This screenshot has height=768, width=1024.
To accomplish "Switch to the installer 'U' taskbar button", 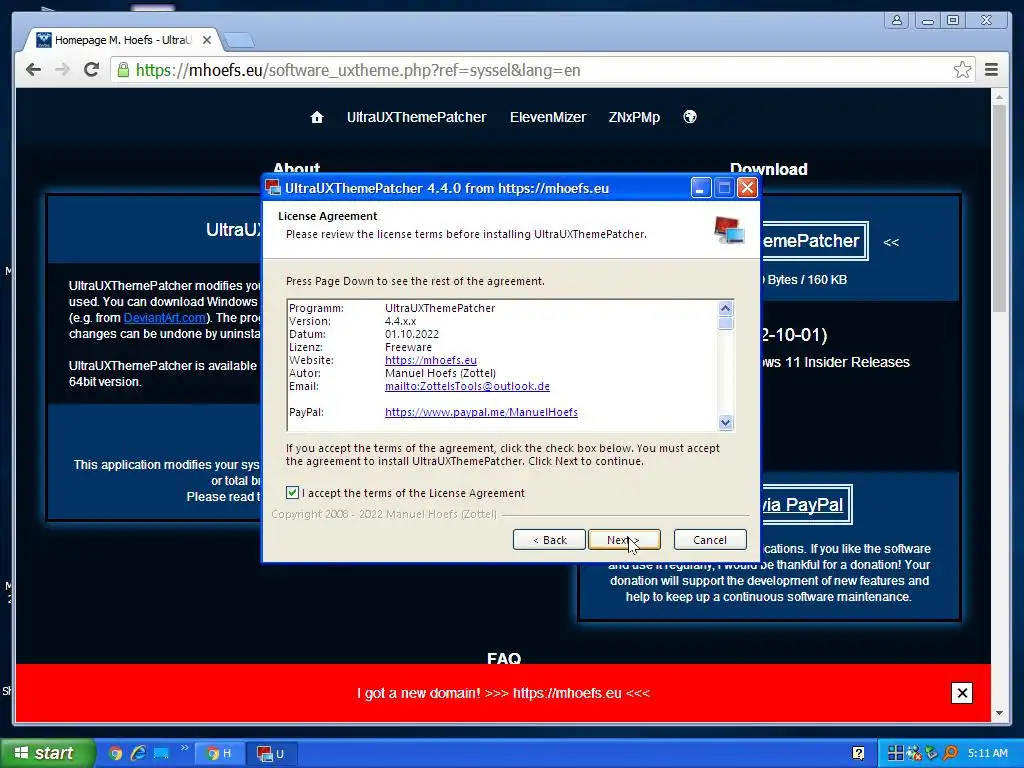I will [271, 754].
